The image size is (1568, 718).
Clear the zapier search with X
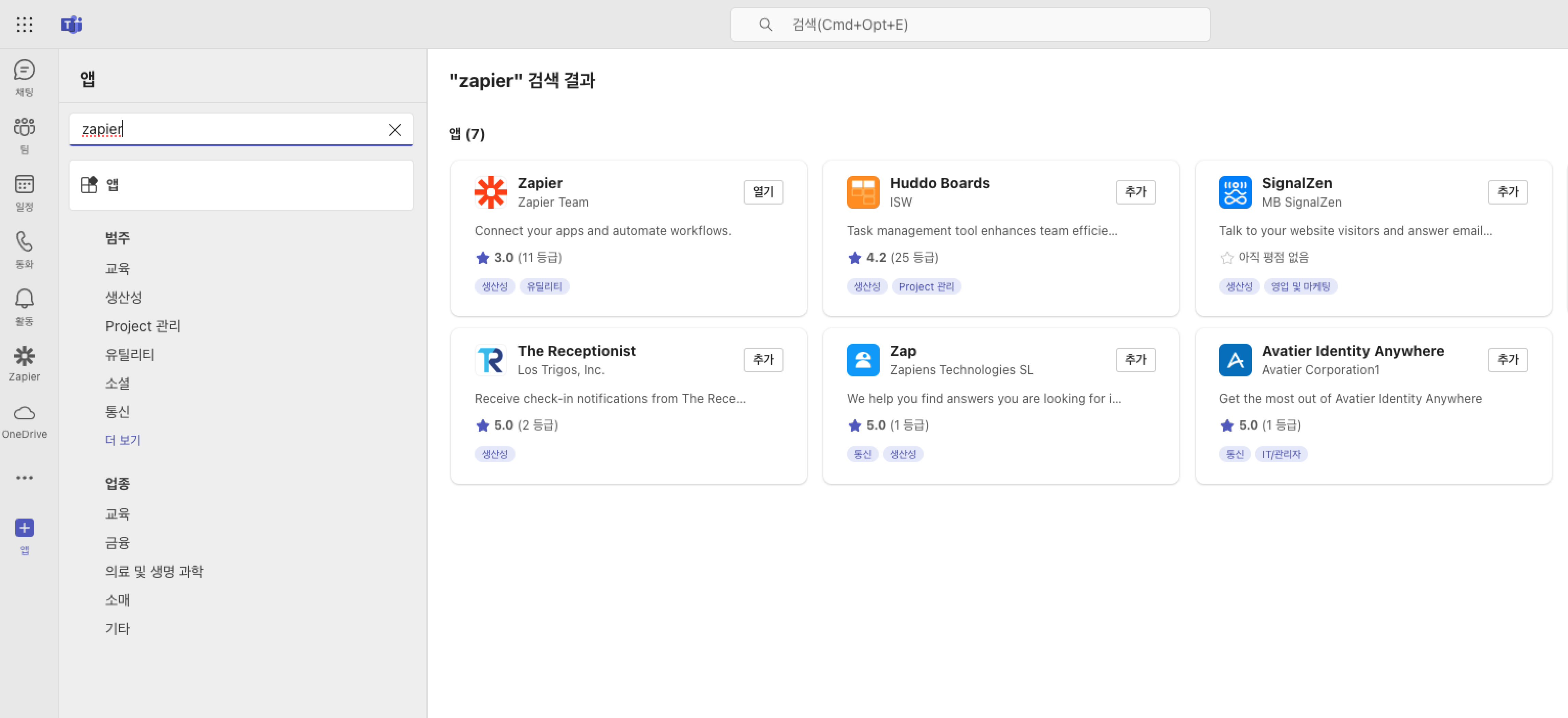coord(394,130)
